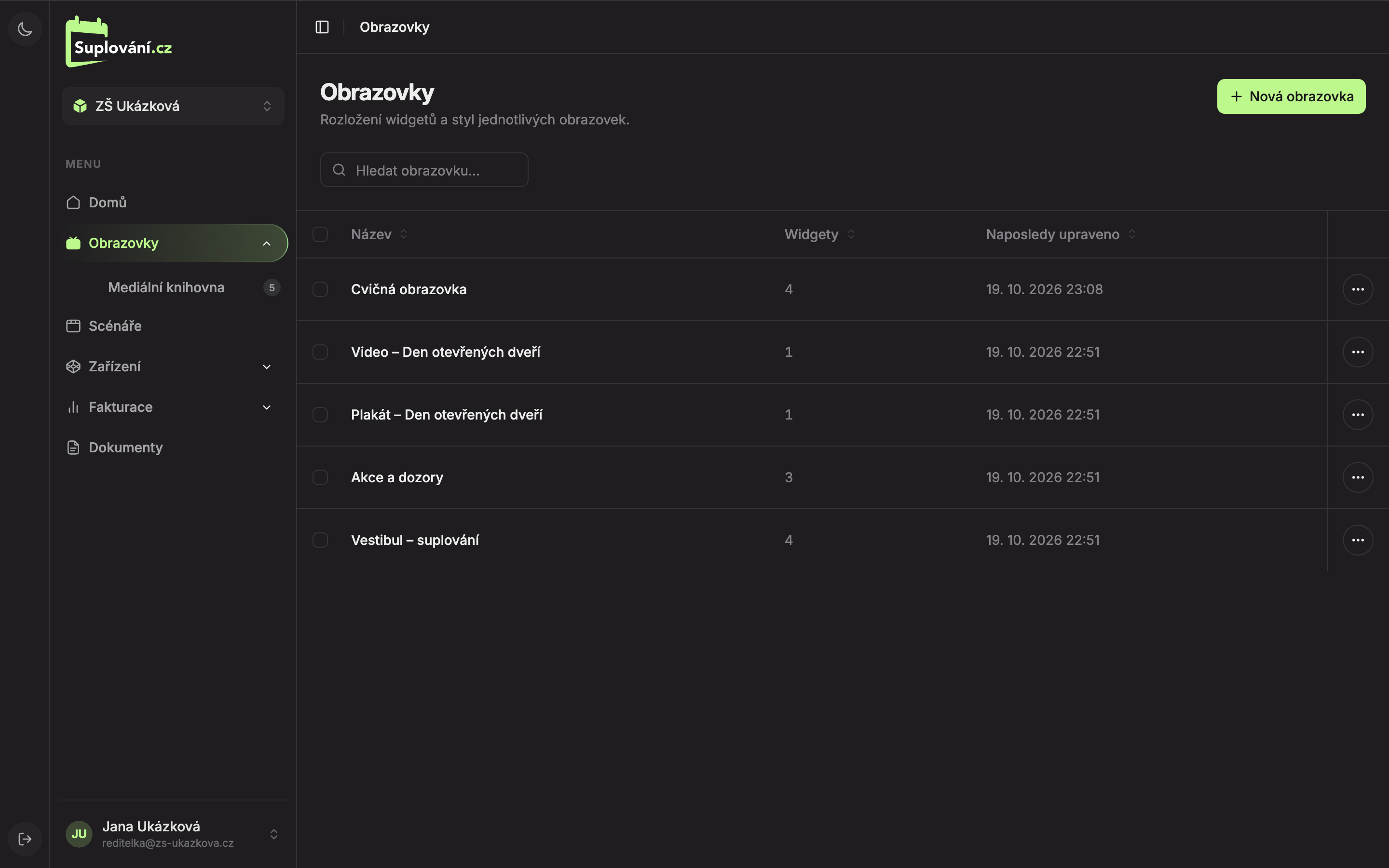Image resolution: width=1389 pixels, height=868 pixels.
Task: Click the JU user avatar
Action: click(79, 834)
